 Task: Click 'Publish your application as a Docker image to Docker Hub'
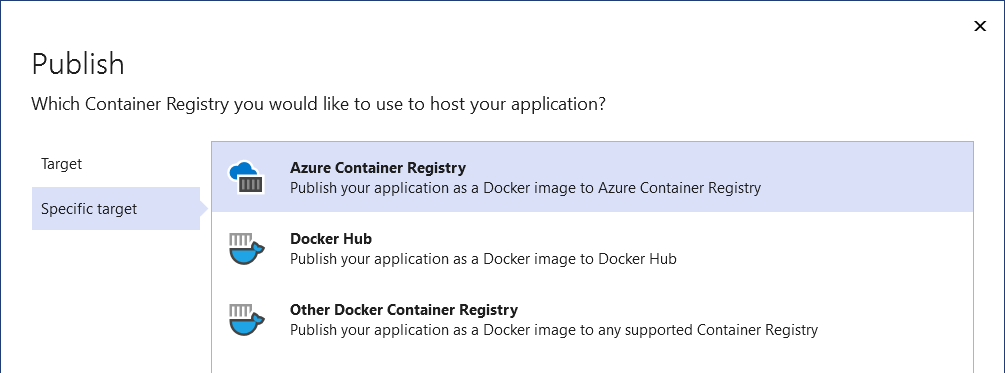tap(483, 259)
